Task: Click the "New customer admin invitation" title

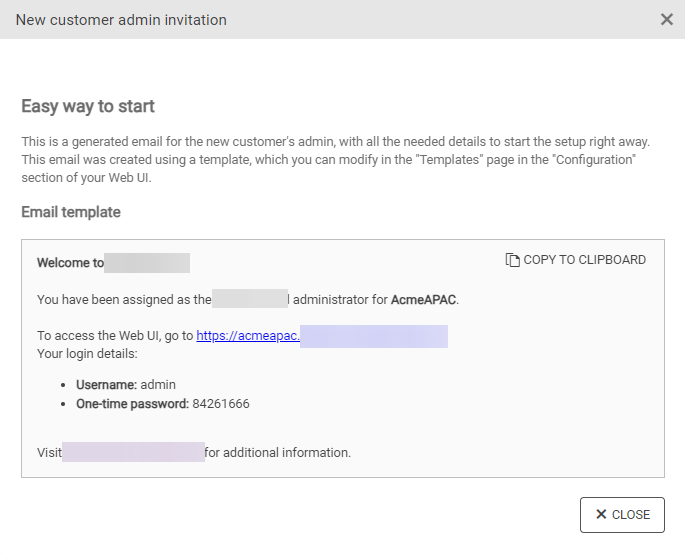Action: [x=121, y=20]
